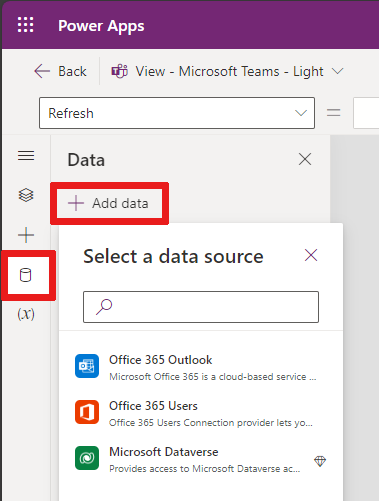Select the Office 365 Outlook connector
The height and width of the screenshot is (501, 379).
(201, 367)
